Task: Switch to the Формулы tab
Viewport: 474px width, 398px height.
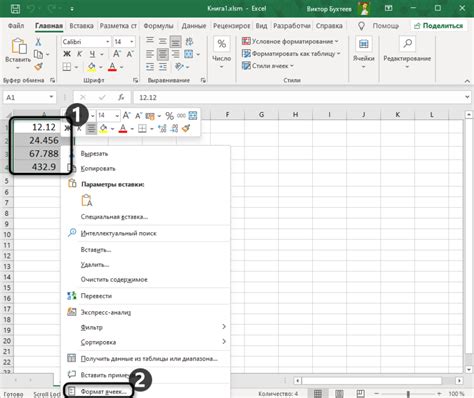Action: click(158, 26)
